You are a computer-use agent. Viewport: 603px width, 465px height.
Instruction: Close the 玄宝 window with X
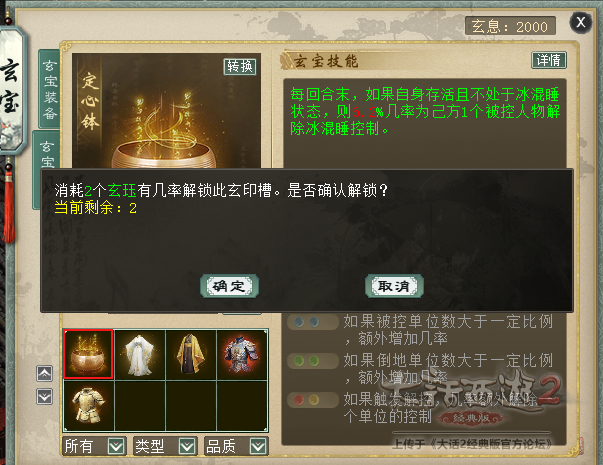click(x=580, y=22)
